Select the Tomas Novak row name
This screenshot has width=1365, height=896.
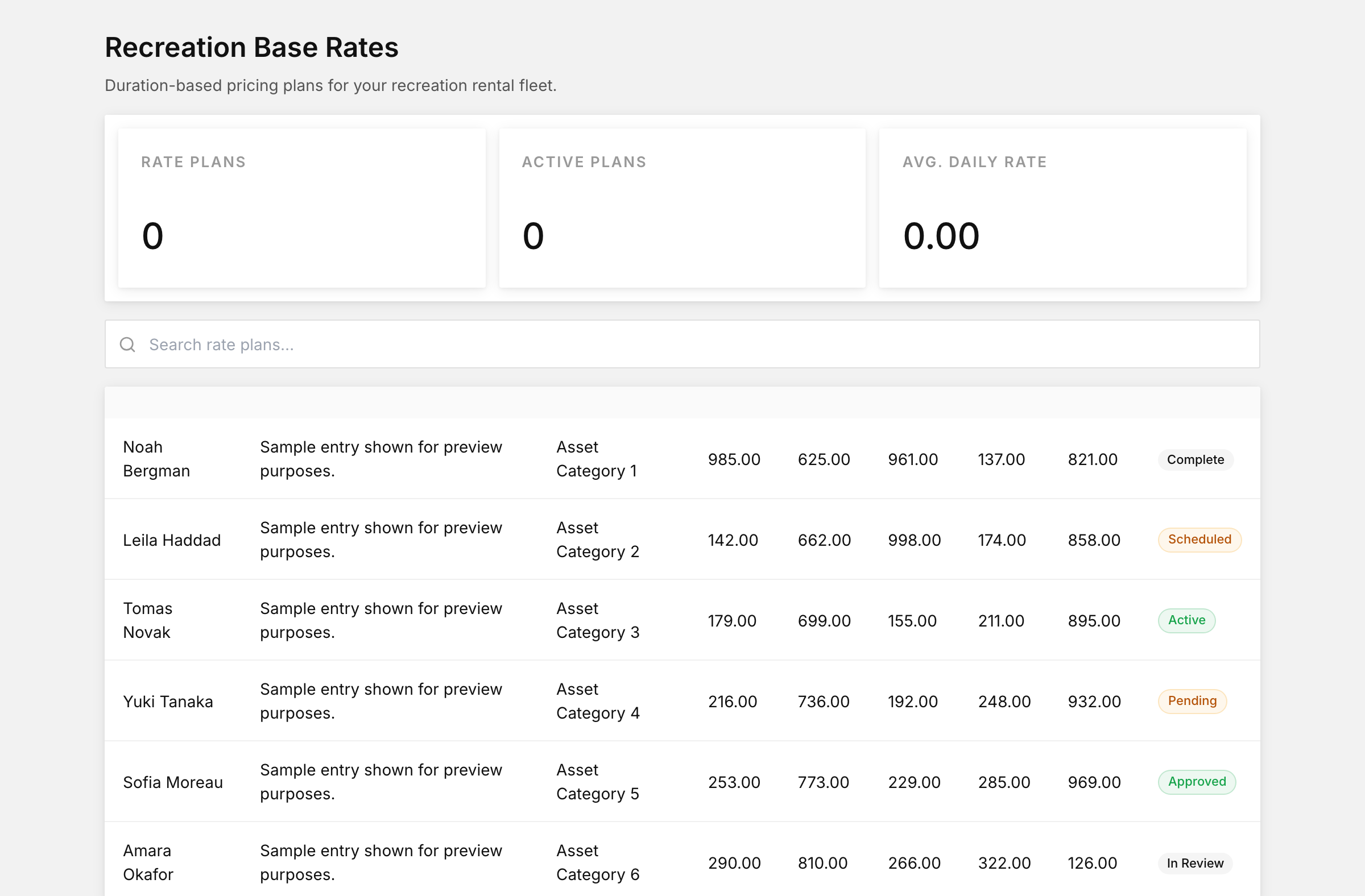(x=147, y=621)
